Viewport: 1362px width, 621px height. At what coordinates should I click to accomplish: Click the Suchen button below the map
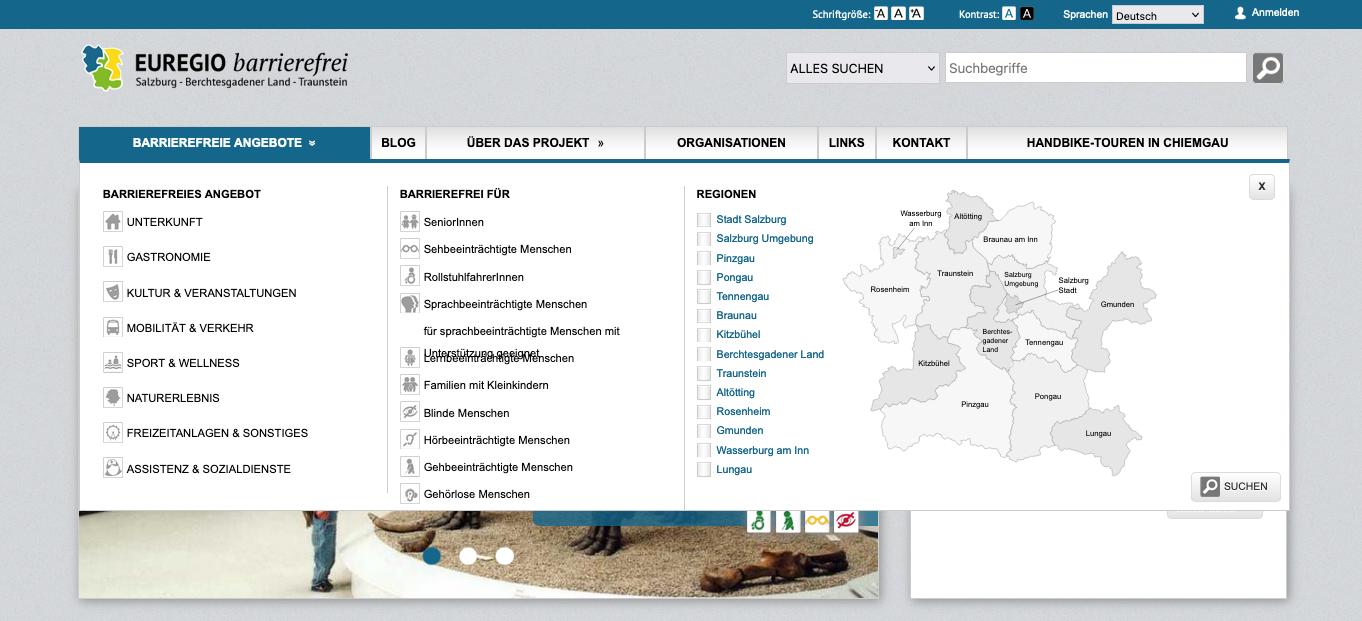(x=1235, y=487)
